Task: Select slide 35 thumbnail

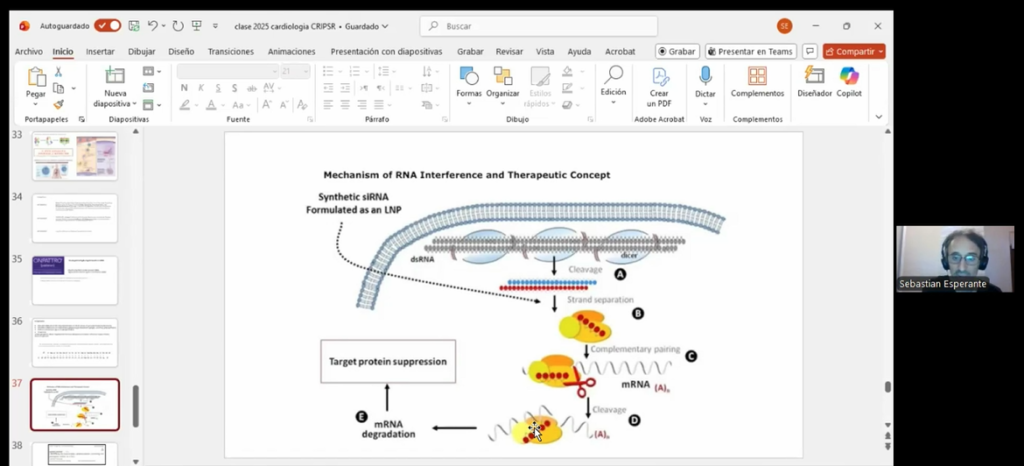Action: (x=75, y=280)
